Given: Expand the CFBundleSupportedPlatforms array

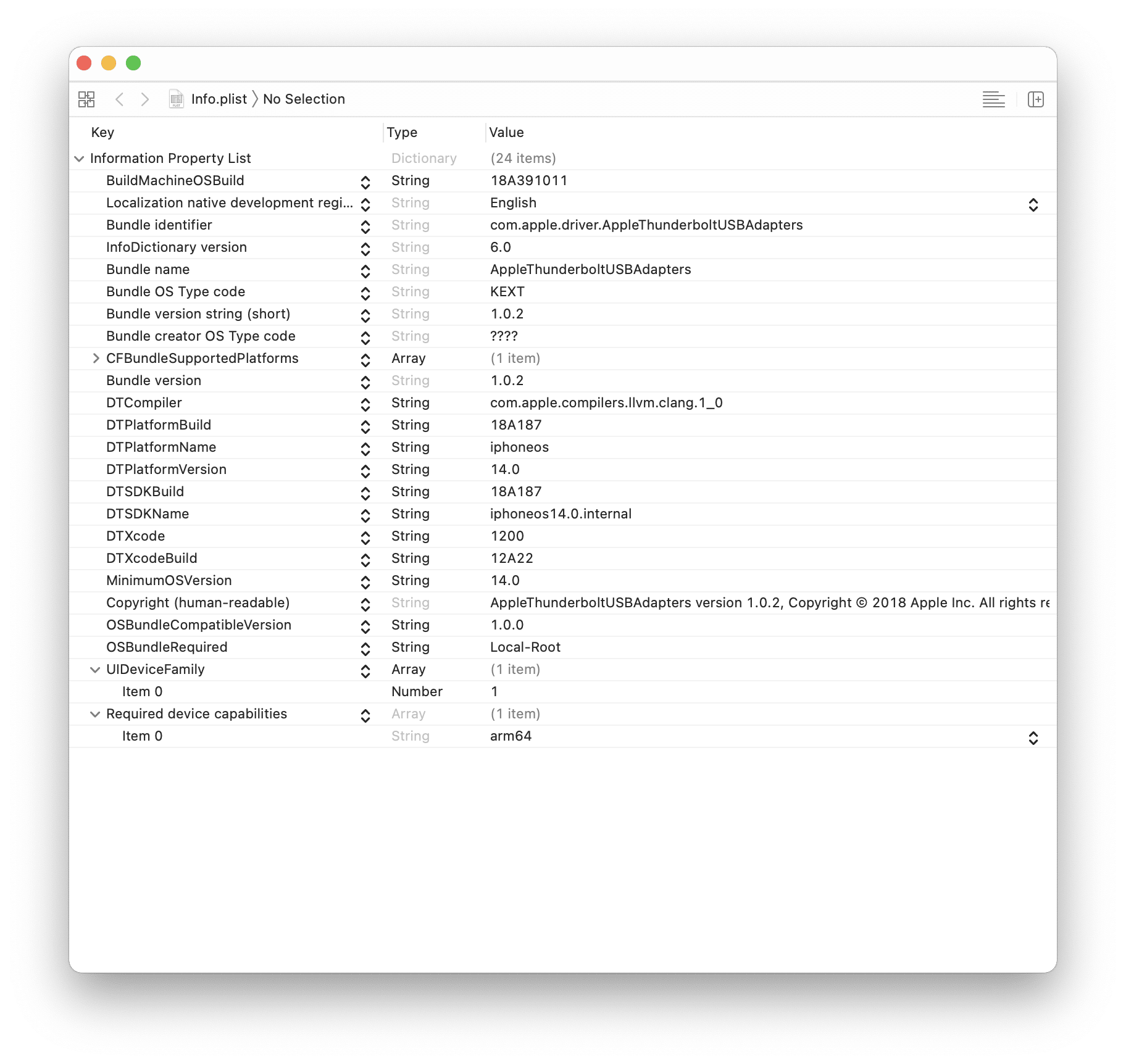Looking at the screenshot, I should click(96, 359).
